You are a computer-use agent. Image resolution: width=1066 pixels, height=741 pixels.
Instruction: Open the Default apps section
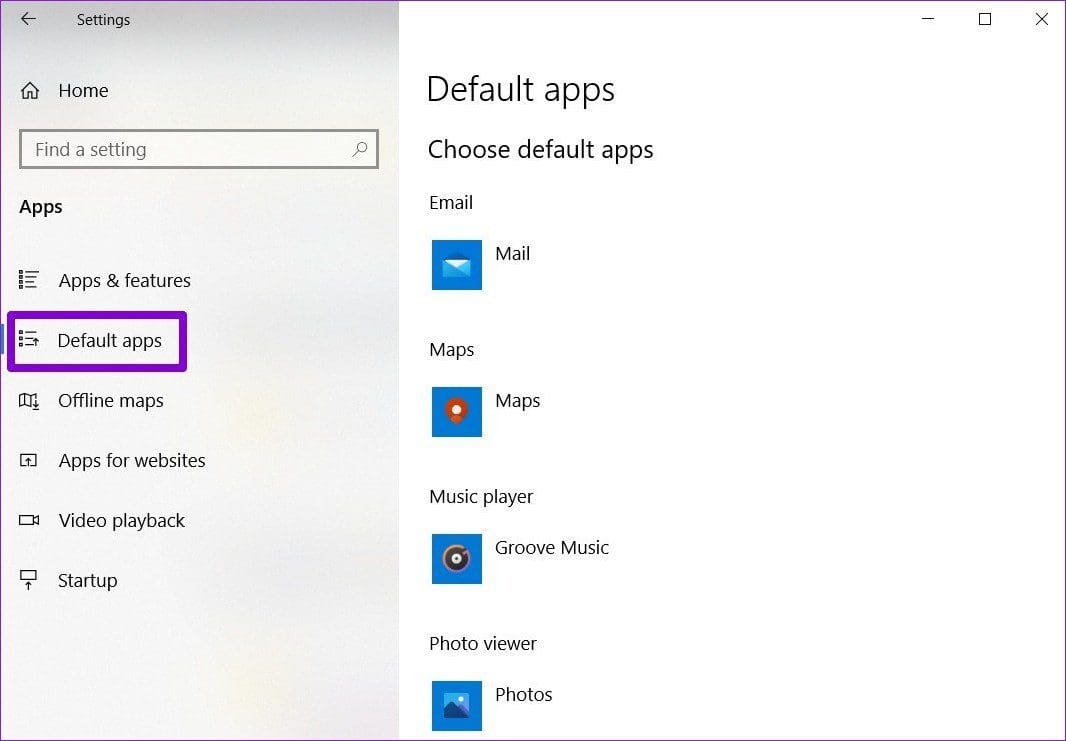click(x=109, y=341)
